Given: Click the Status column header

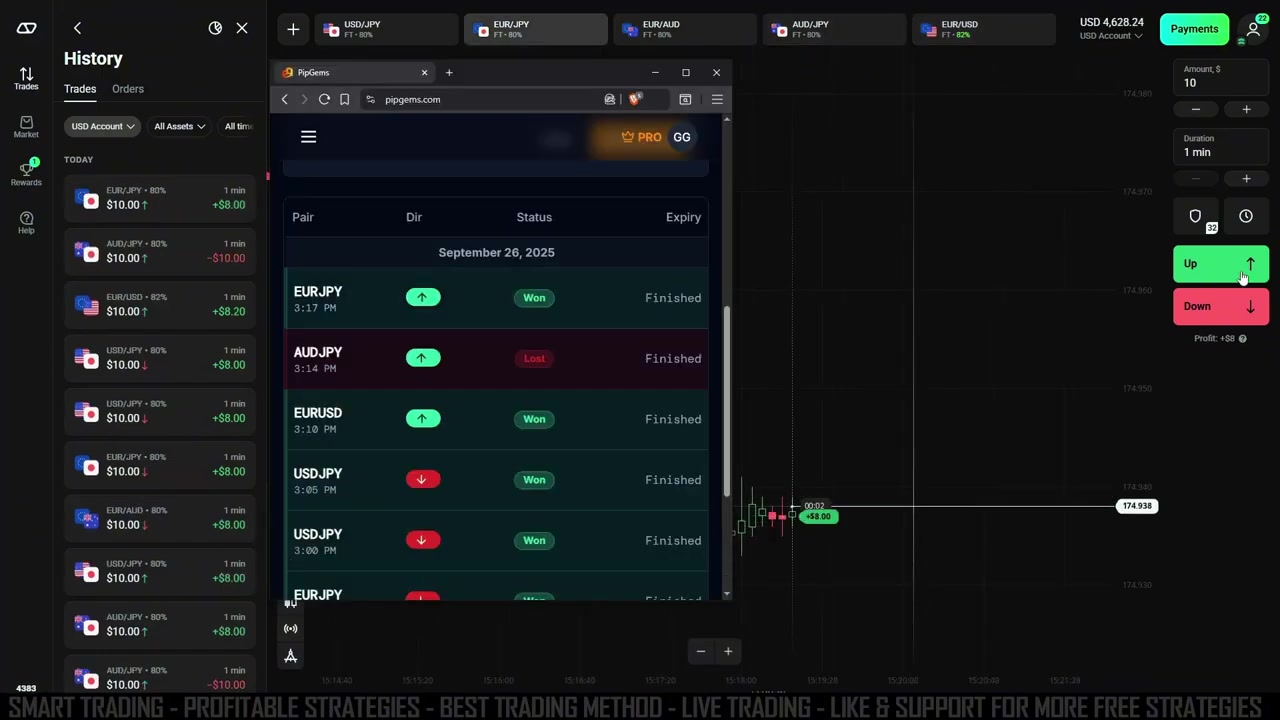Looking at the screenshot, I should point(534,217).
